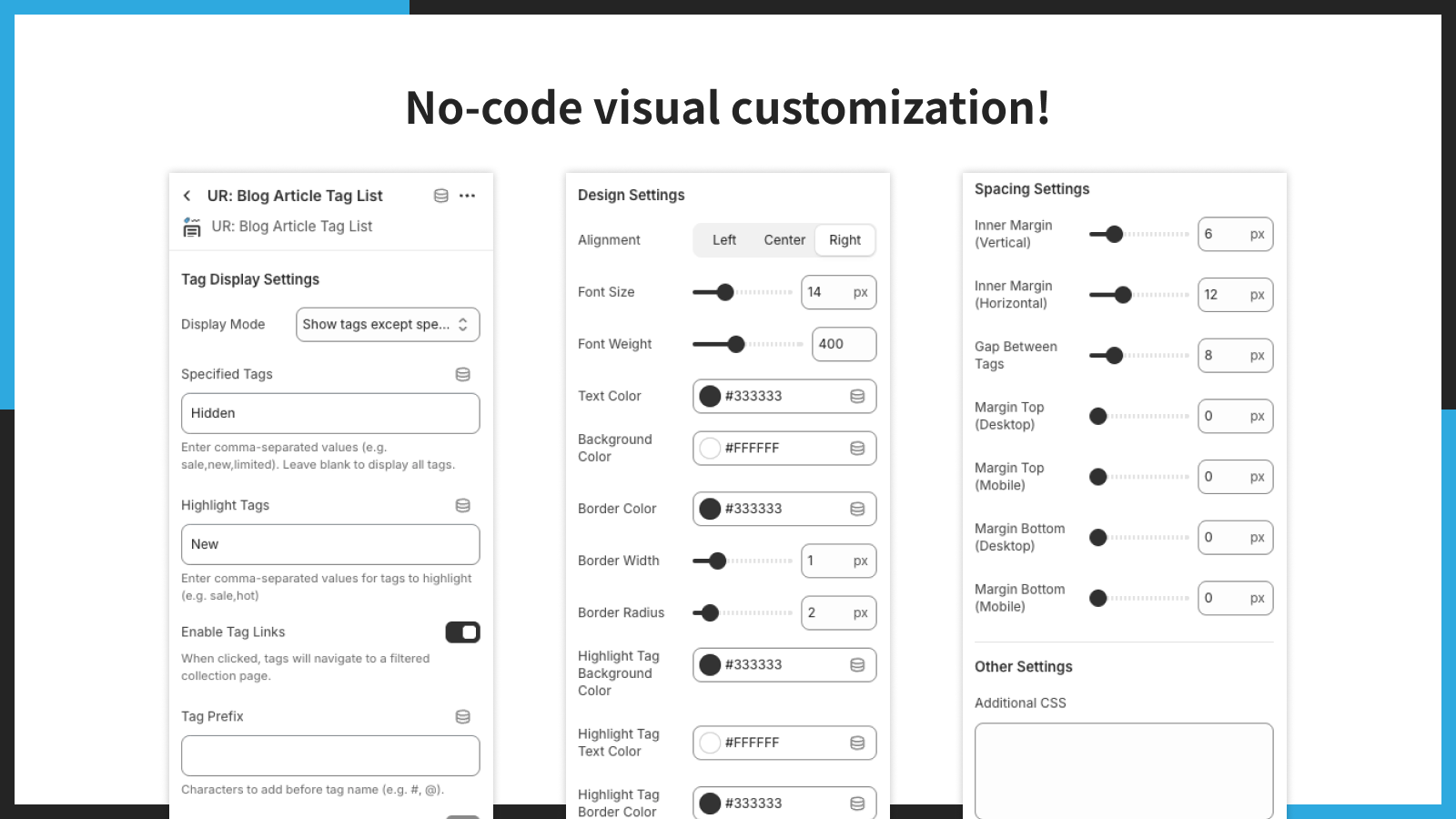Click the #FFFFFF Background Color swatch
The height and width of the screenshot is (819, 1456).
pyautogui.click(x=711, y=448)
